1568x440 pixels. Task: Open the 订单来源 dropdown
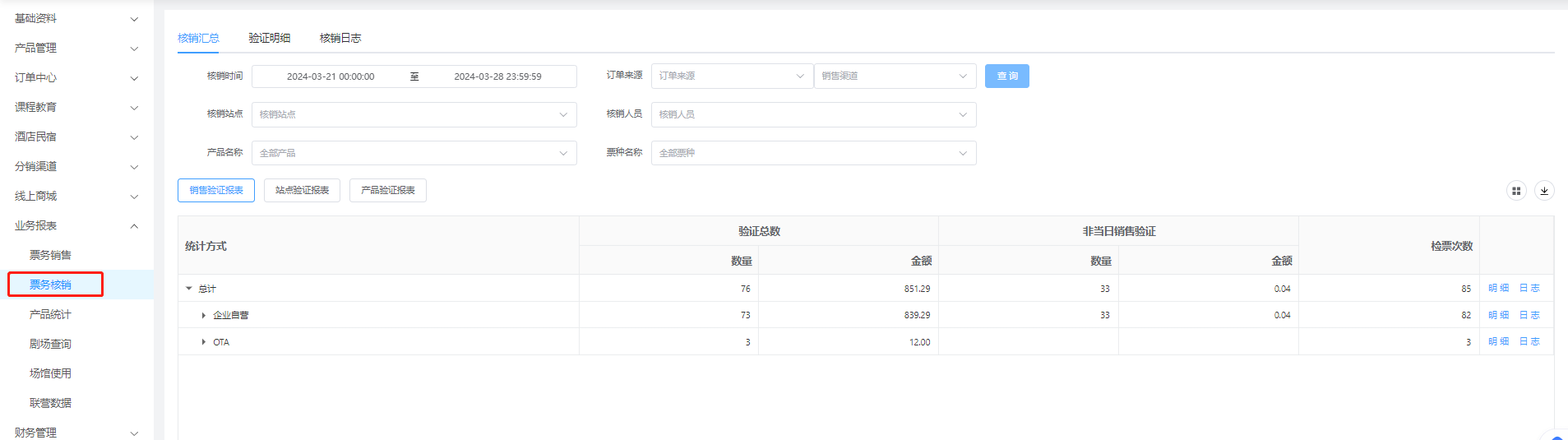pyautogui.click(x=731, y=76)
